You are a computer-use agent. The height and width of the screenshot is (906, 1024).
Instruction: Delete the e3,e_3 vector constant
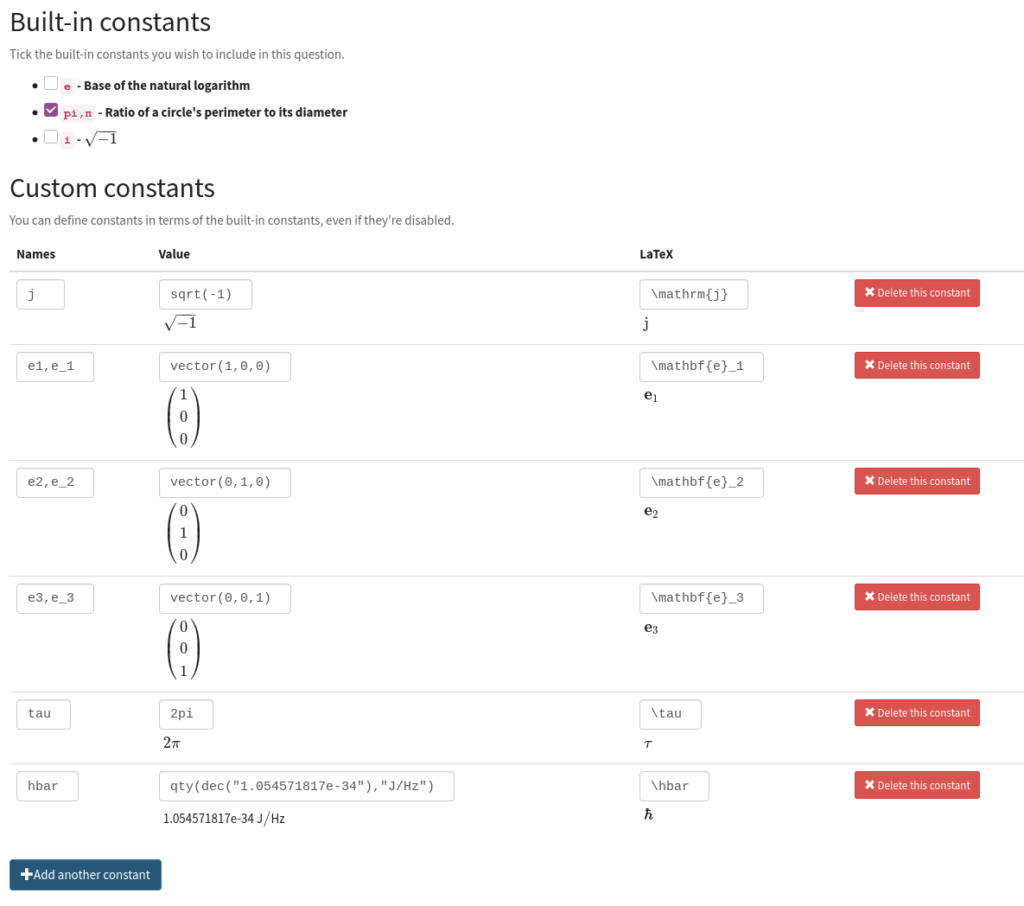pyautogui.click(x=916, y=597)
